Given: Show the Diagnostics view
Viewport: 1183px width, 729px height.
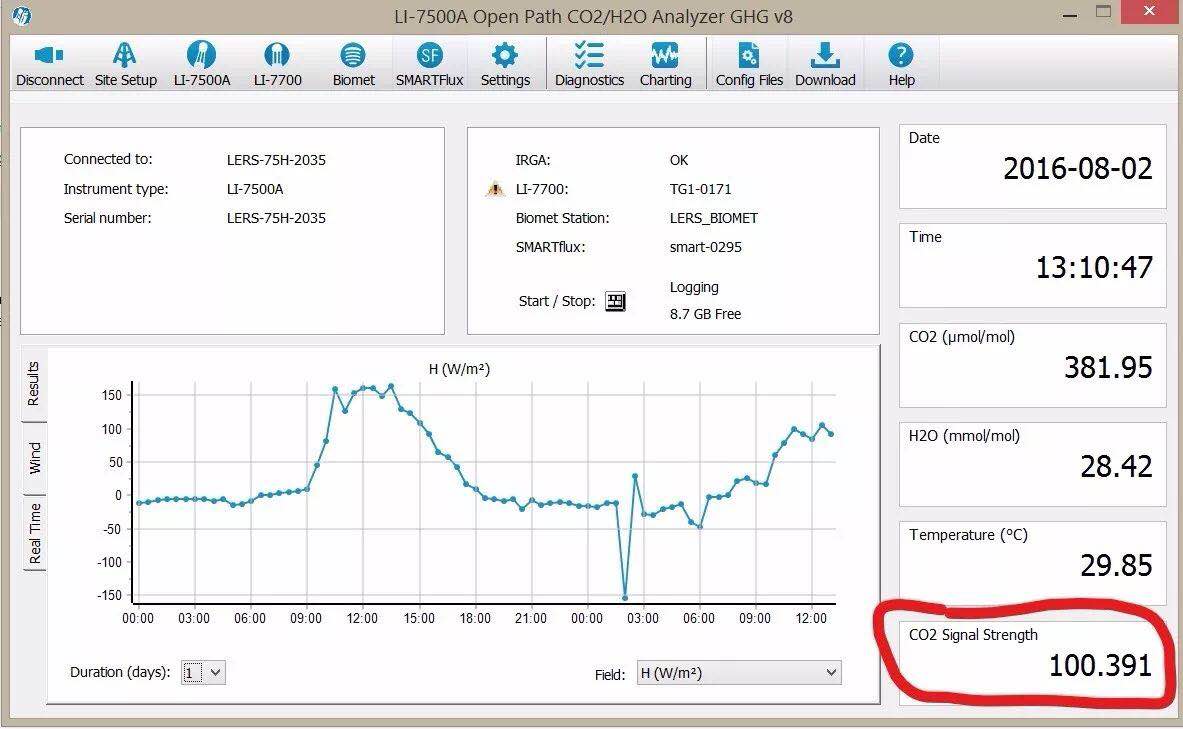Looking at the screenshot, I should point(589,64).
